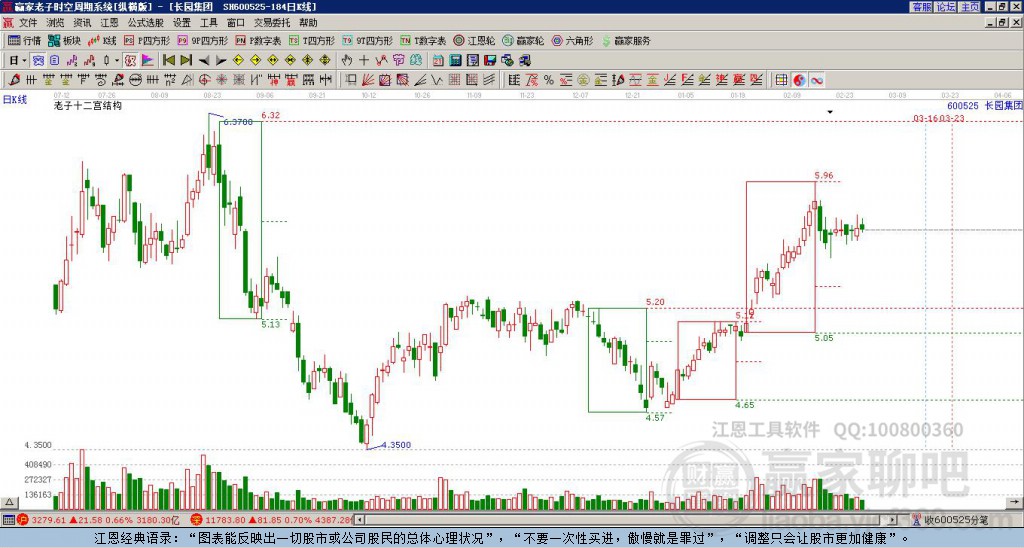
Task: Click the 主页 homepage button
Action: tap(970, 7)
